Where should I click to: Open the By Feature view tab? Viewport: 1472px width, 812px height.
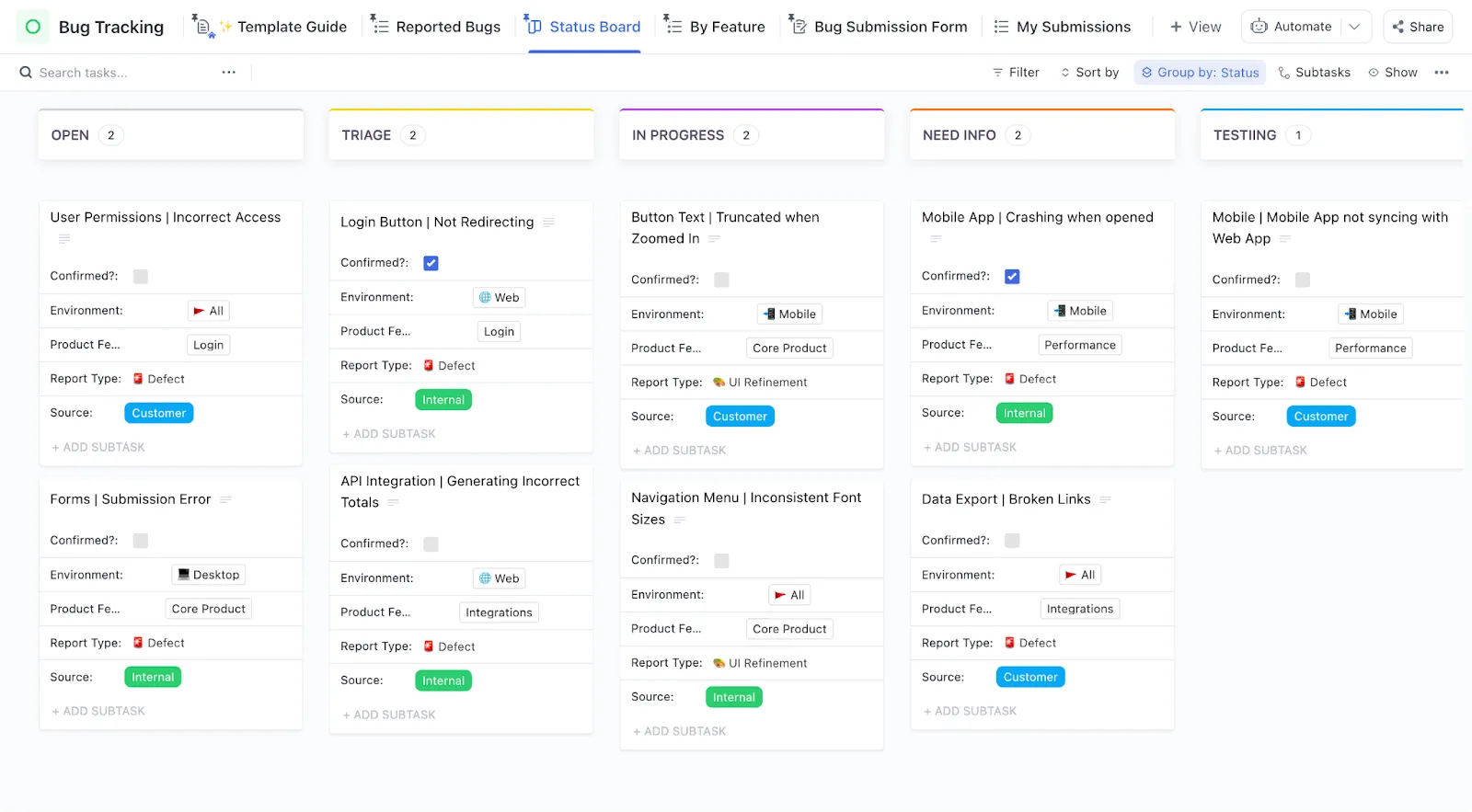point(715,27)
